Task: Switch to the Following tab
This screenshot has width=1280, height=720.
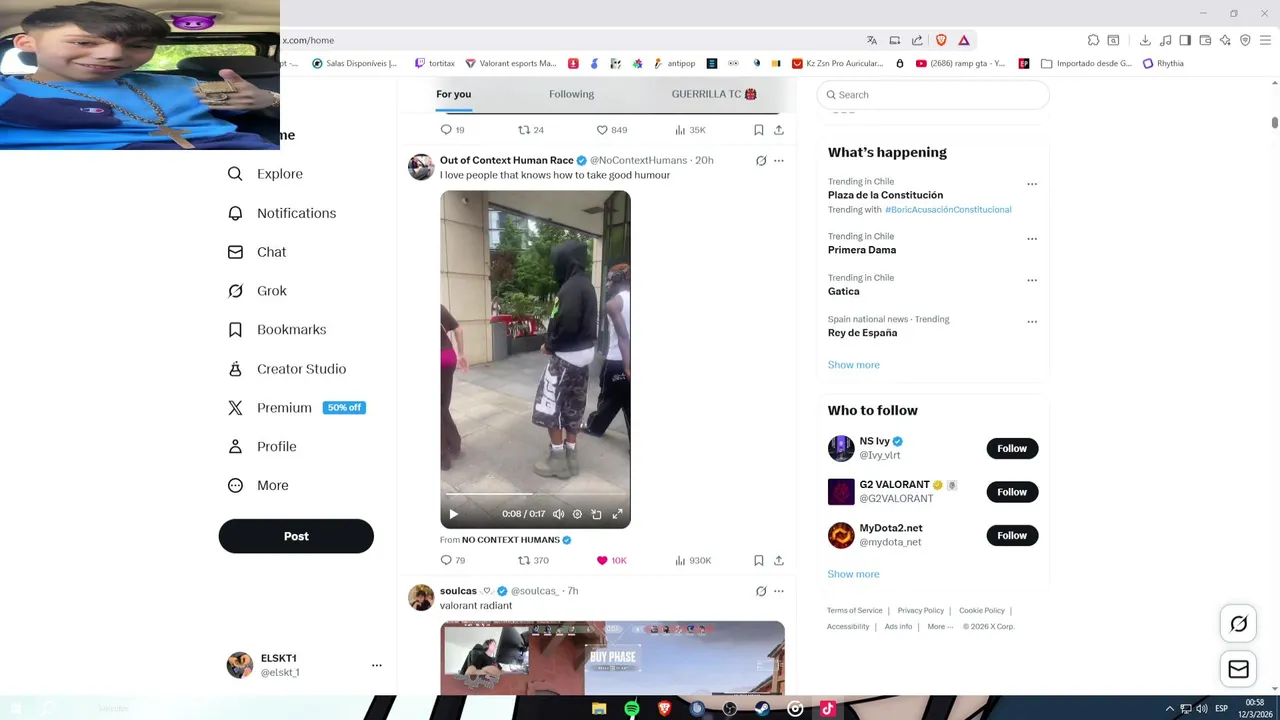Action: [x=571, y=94]
